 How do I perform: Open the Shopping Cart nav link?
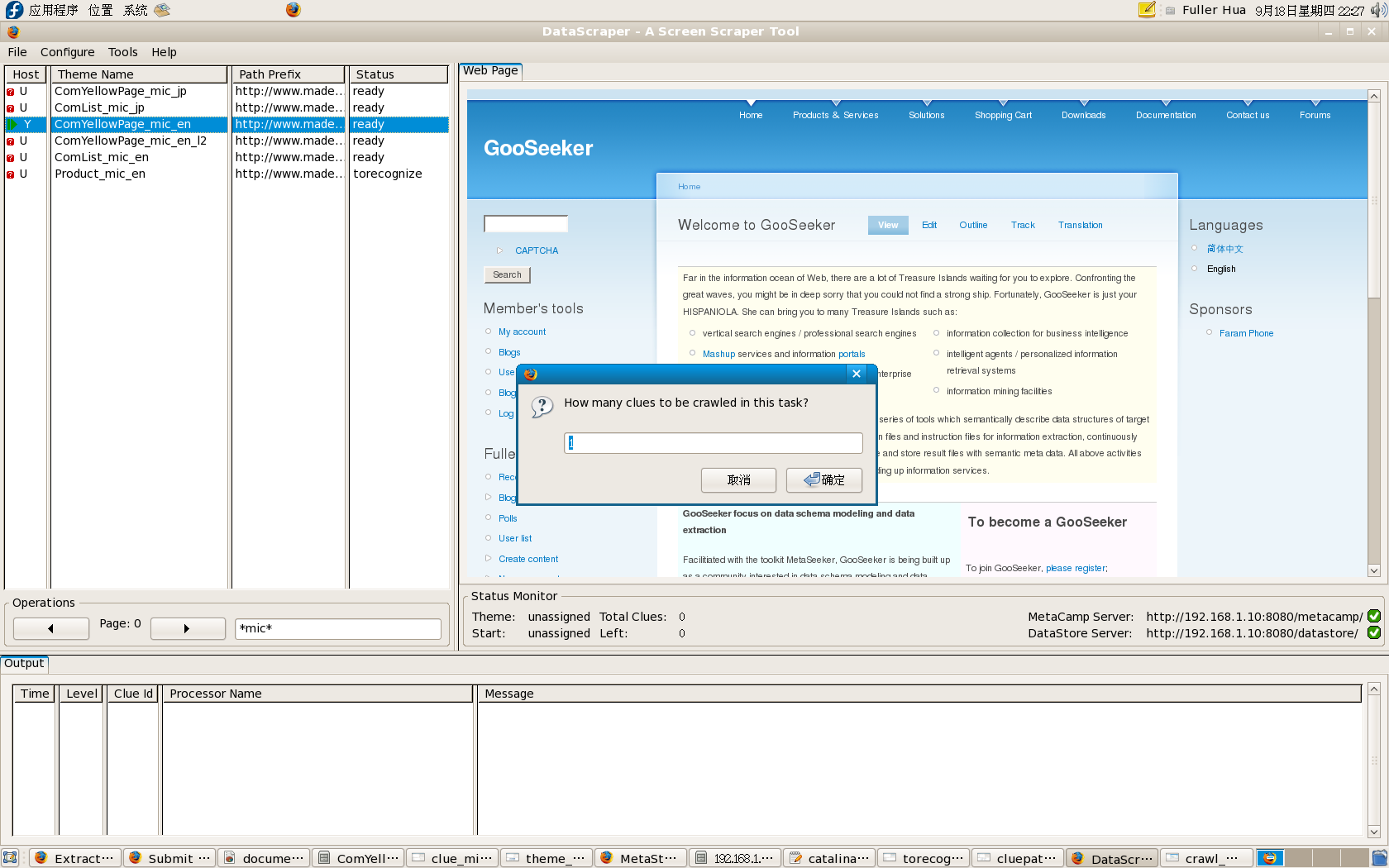coord(1003,116)
